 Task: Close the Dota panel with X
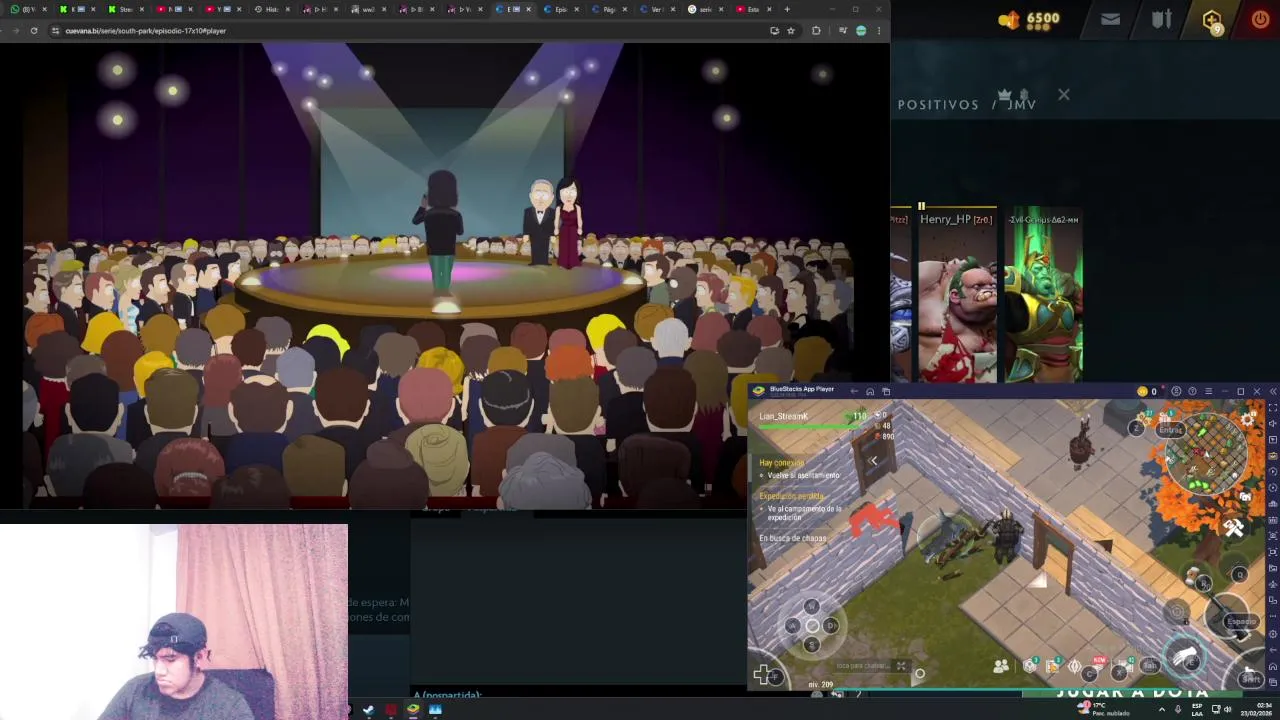pyautogui.click(x=1063, y=95)
